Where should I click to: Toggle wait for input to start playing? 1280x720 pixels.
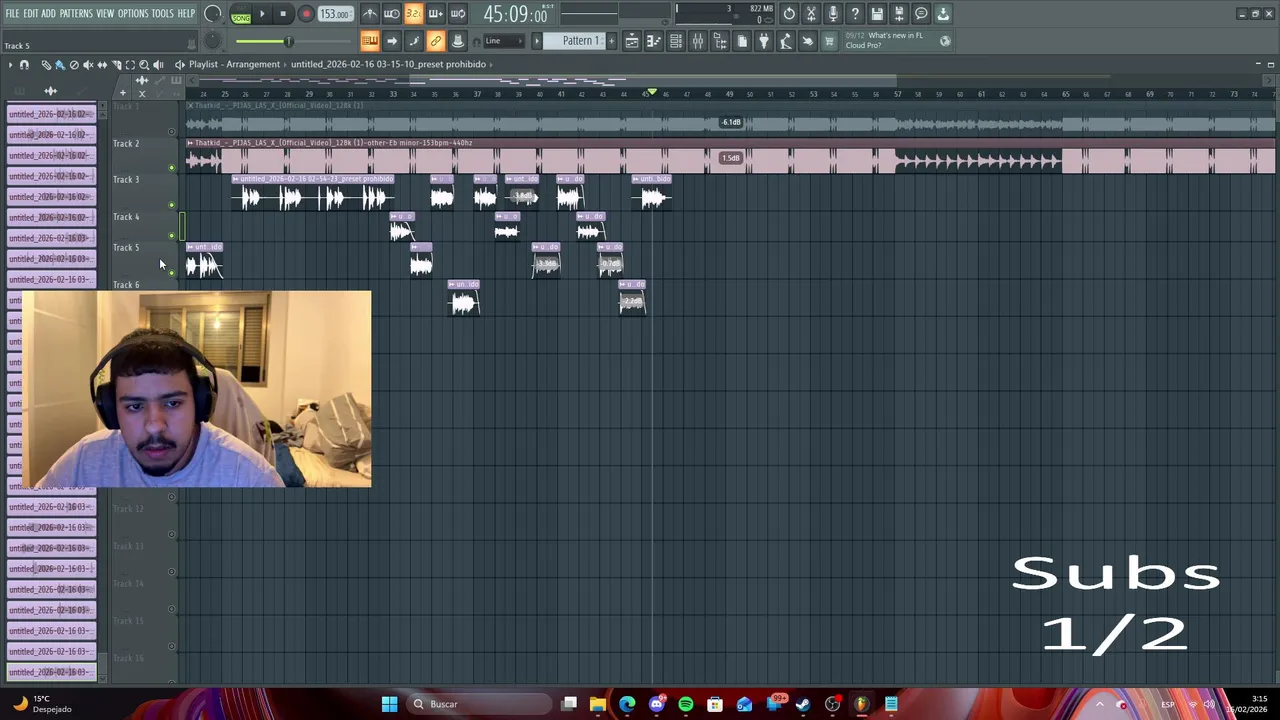pyautogui.click(x=392, y=14)
